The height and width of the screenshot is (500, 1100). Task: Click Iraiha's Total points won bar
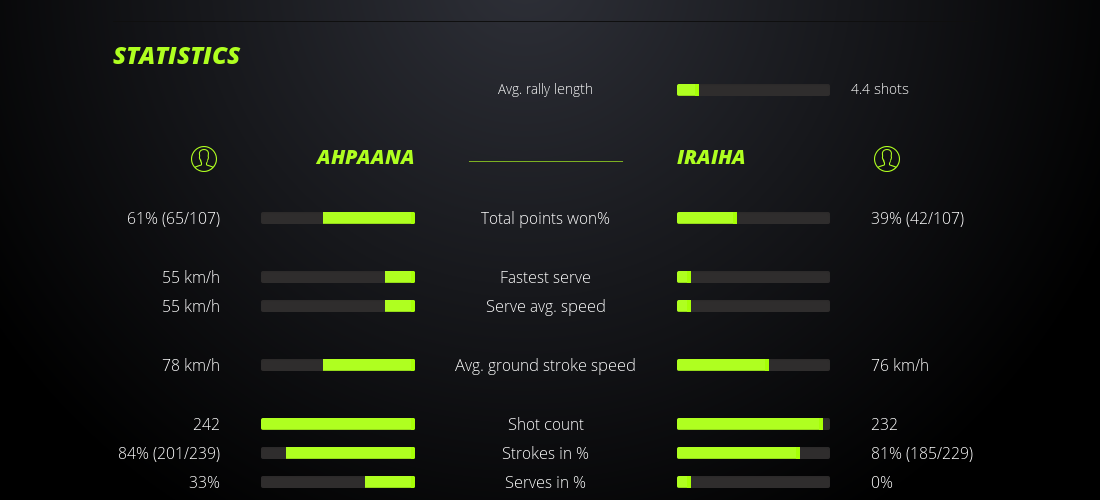pos(753,218)
